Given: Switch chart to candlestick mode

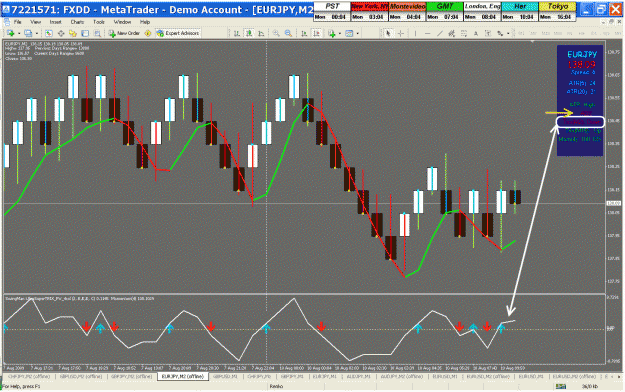Looking at the screenshot, I should point(249,33).
